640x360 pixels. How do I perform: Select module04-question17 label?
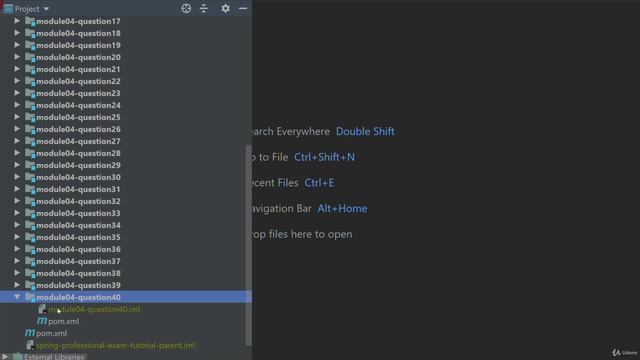pos(78,21)
